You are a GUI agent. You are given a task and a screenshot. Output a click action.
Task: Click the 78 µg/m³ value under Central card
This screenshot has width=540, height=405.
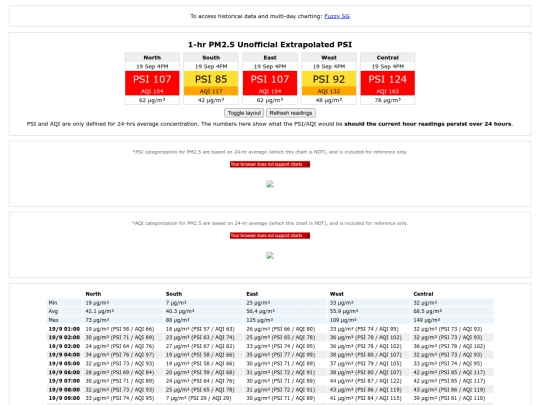coord(388,100)
